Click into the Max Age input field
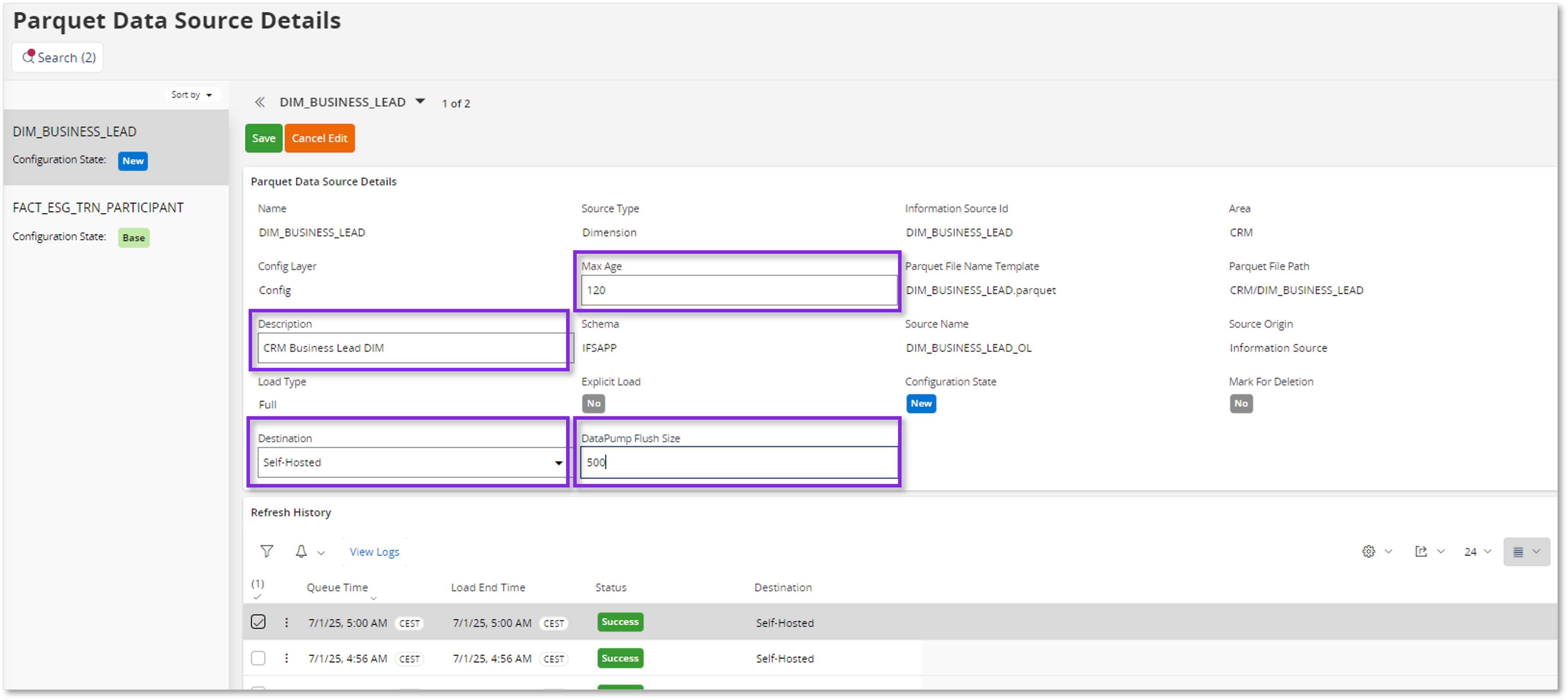Screen dimensions: 1568x700 (x=738, y=291)
